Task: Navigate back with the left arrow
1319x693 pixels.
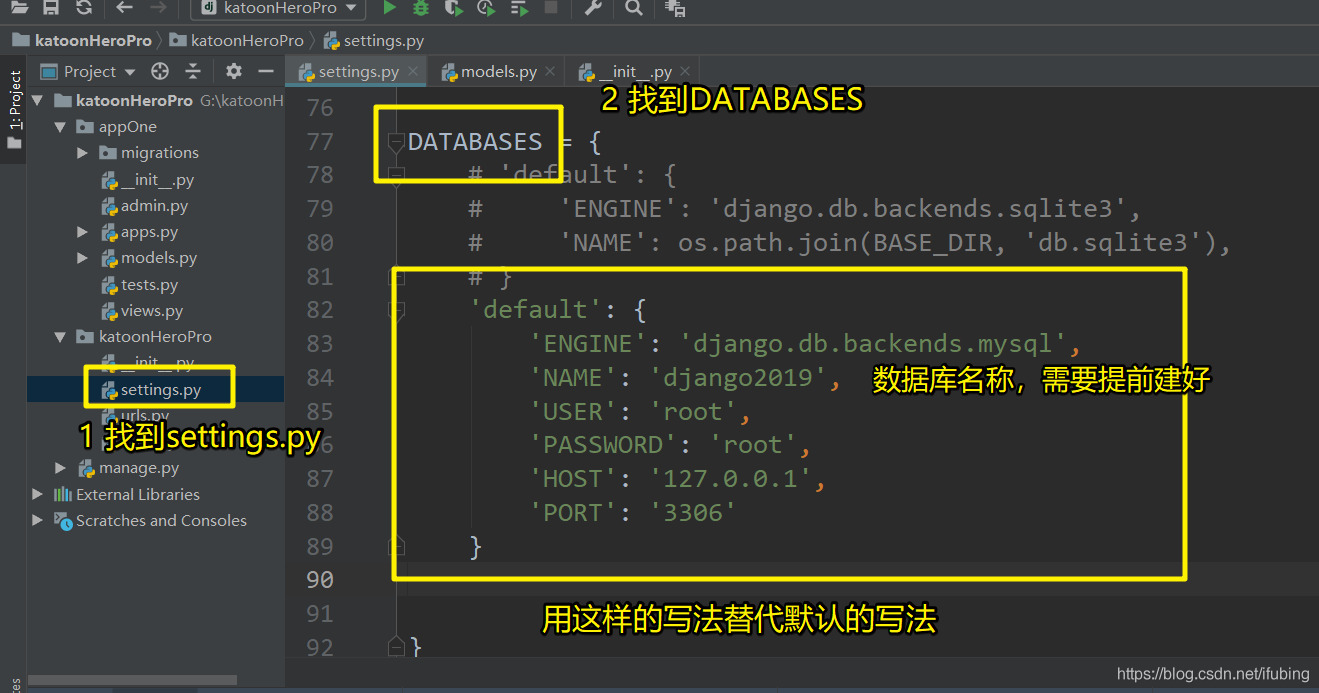Action: [124, 8]
